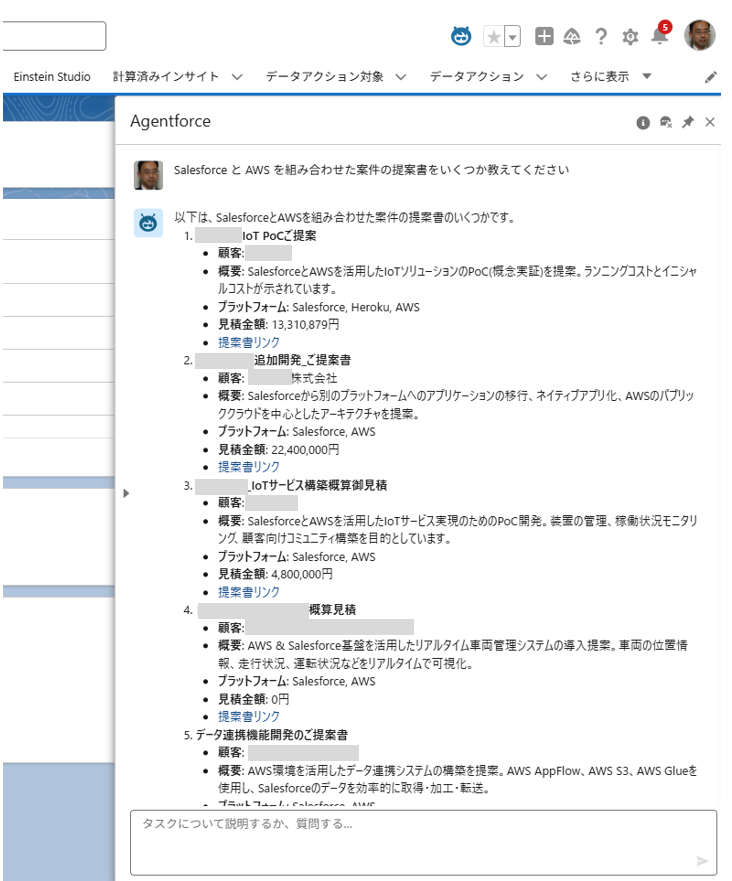Image resolution: width=732 pixels, height=881 pixels.
Task: Select the text 見積金額: 4,800,000円
Action: pyautogui.click(x=275, y=574)
